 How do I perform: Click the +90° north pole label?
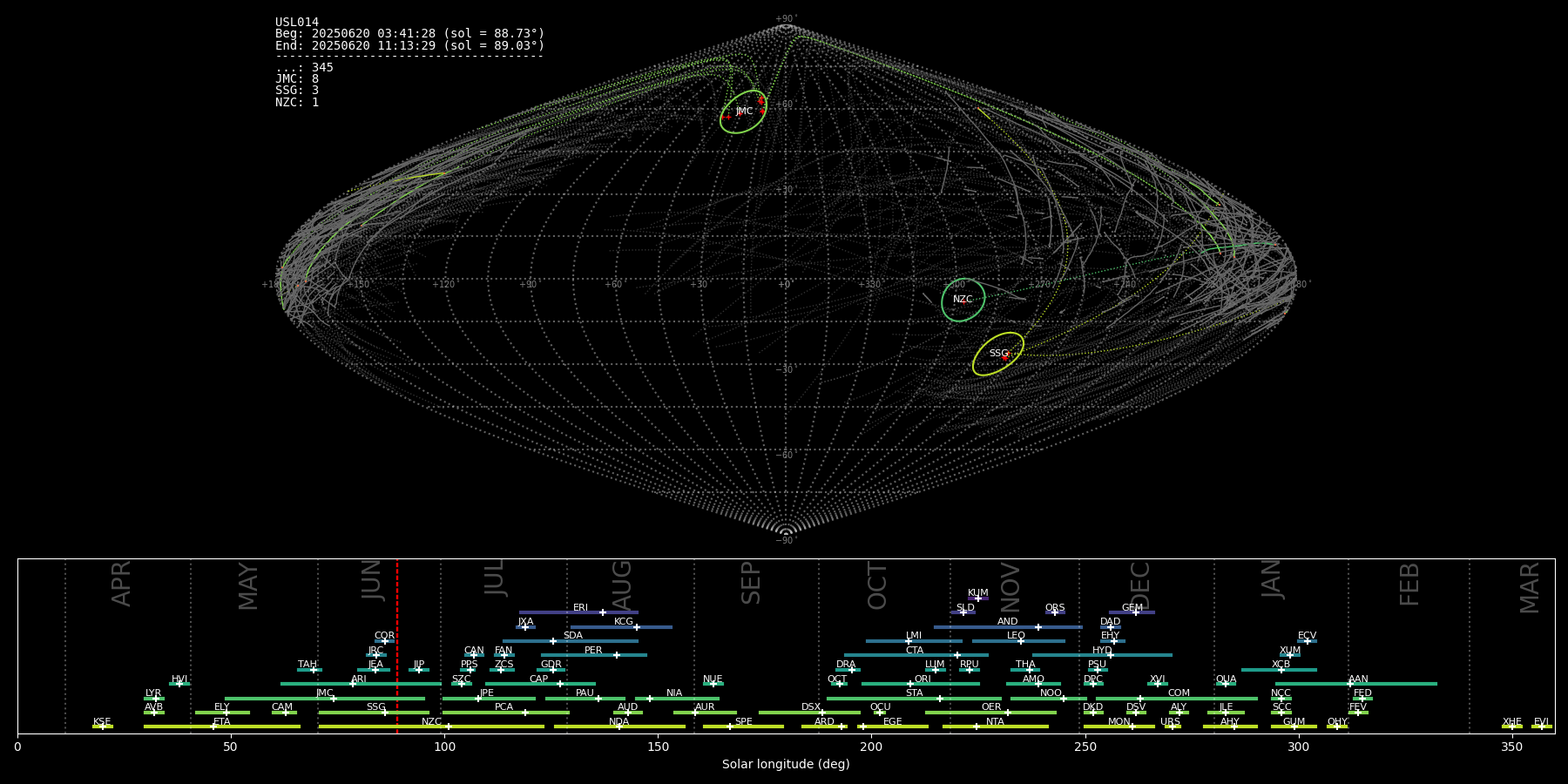pyautogui.click(x=786, y=19)
